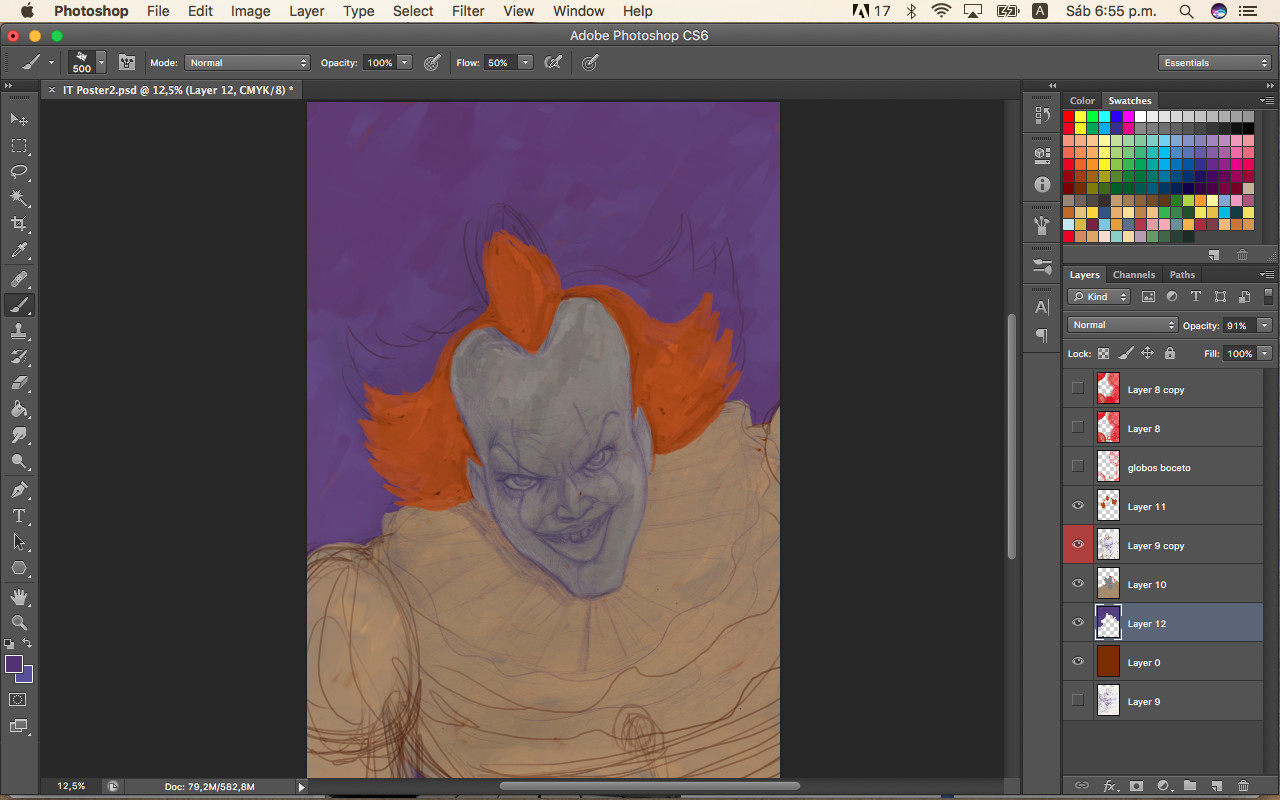Switch to the Channels tab

coord(1134,275)
